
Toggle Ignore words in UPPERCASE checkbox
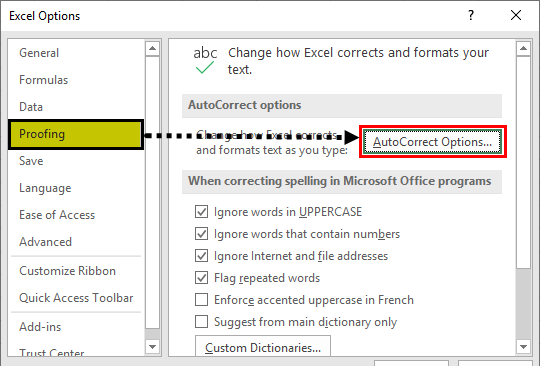(201, 212)
